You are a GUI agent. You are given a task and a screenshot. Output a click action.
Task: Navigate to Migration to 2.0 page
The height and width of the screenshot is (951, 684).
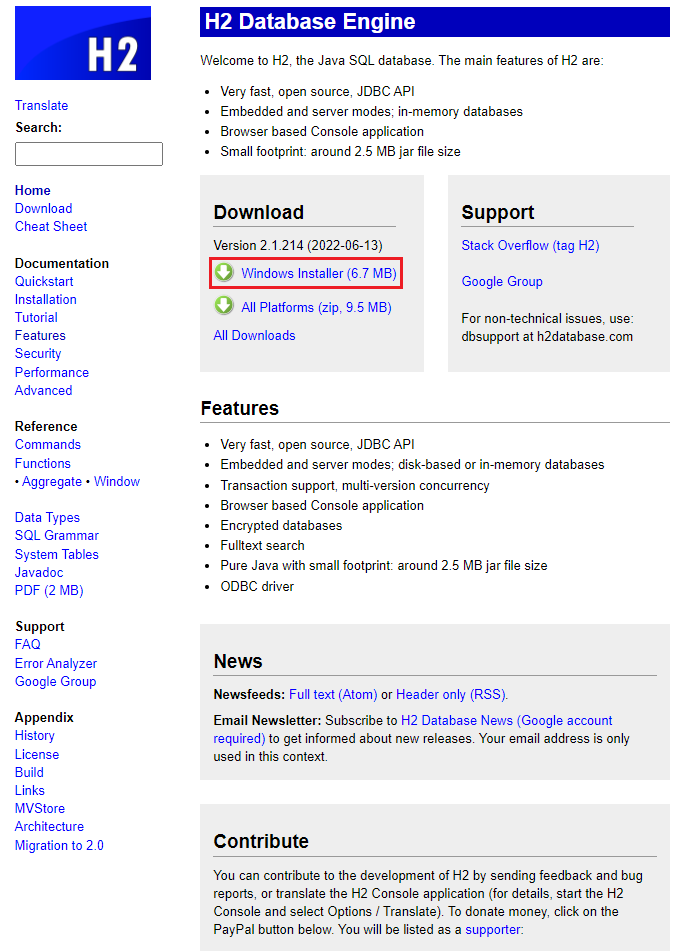pos(59,845)
